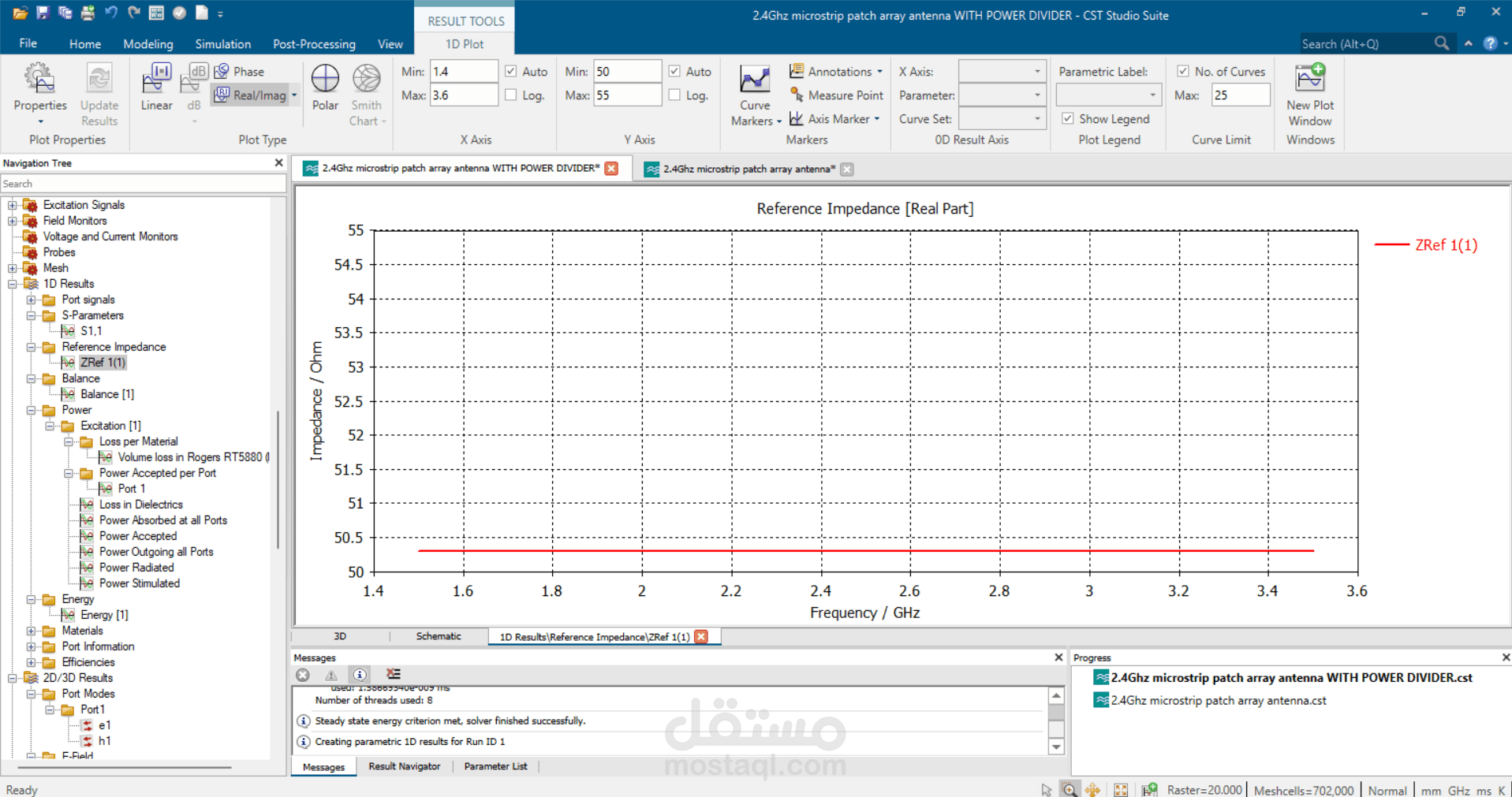Add an Axis Marker
This screenshot has width=1512, height=797.
click(x=834, y=119)
